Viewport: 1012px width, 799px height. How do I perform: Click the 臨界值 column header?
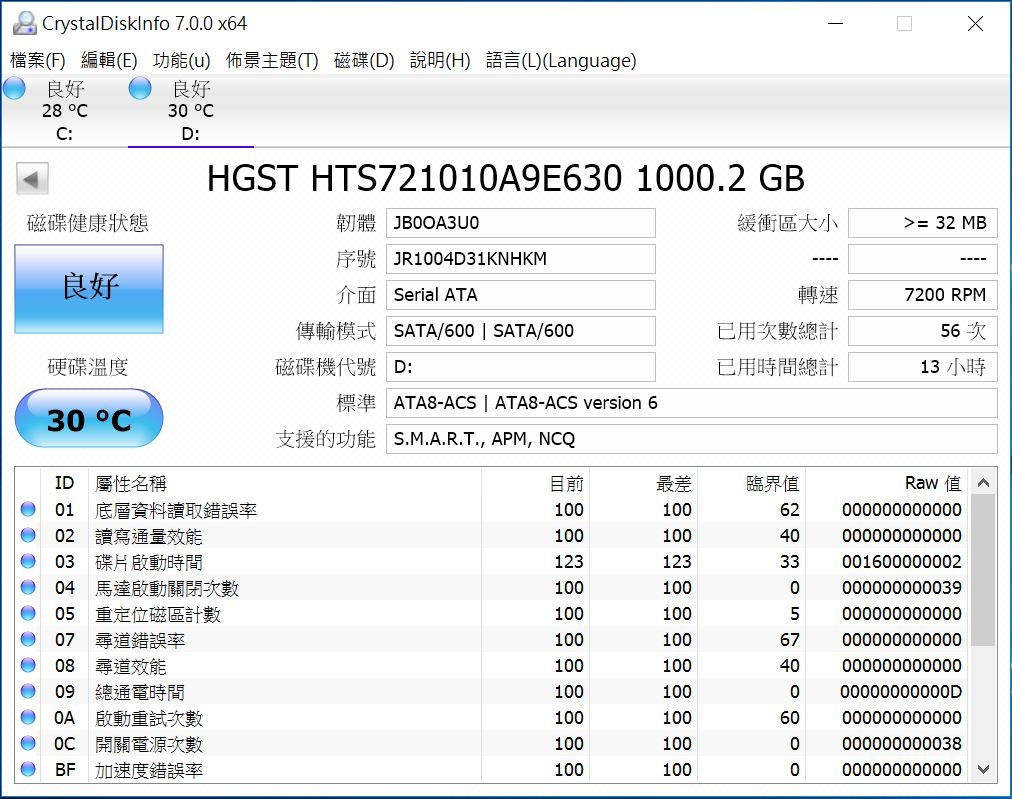[751, 483]
